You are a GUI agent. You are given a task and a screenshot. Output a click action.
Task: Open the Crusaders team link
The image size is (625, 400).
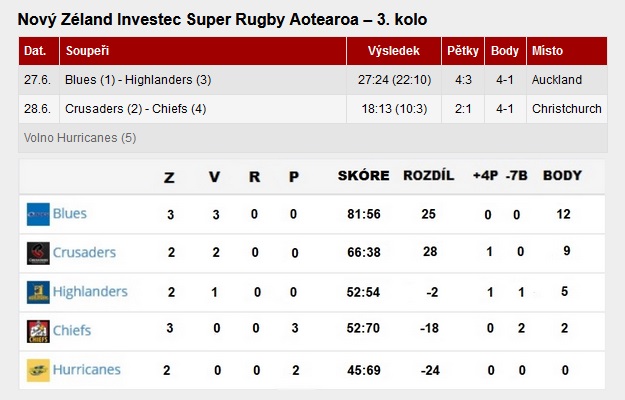pos(84,253)
